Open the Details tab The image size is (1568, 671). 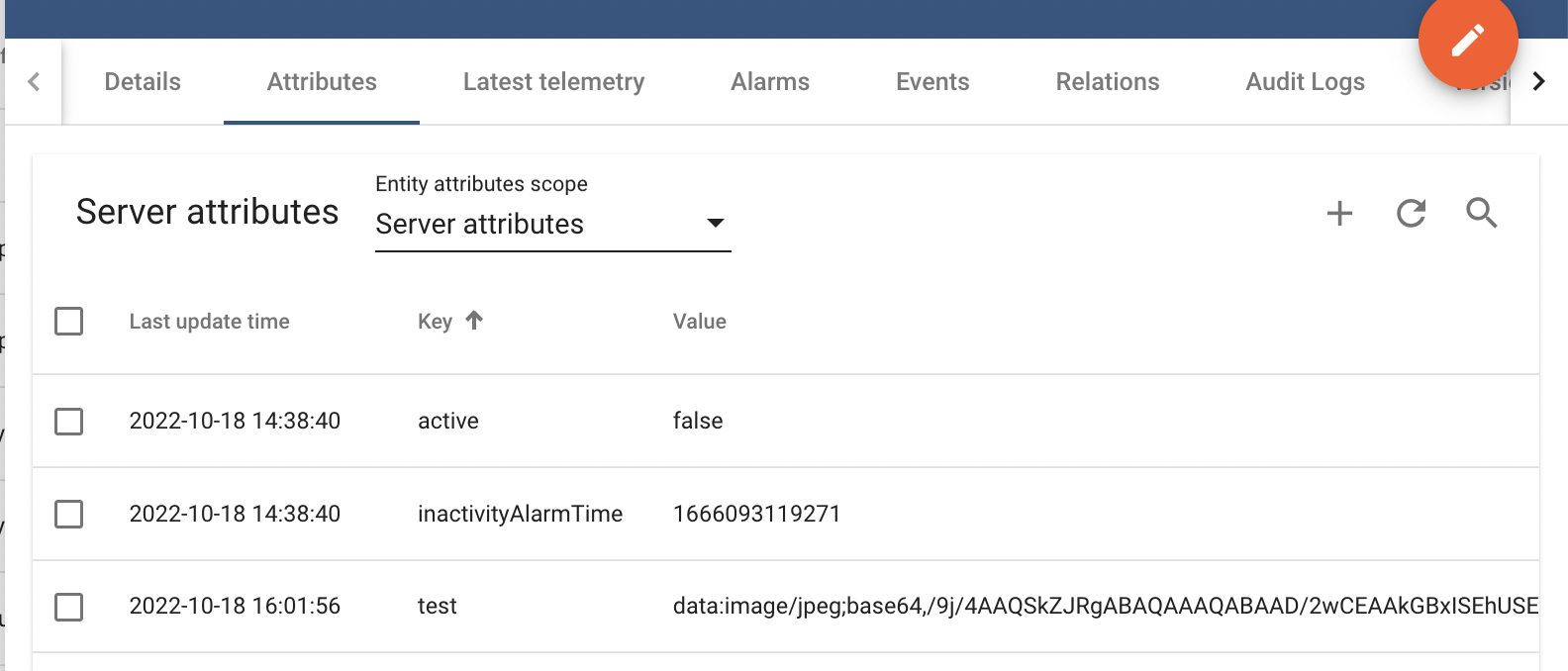(x=142, y=81)
